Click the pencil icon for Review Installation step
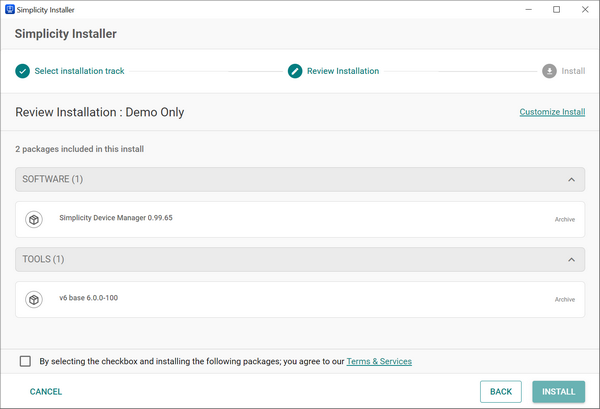Viewport: 600px width, 409px height. click(295, 71)
